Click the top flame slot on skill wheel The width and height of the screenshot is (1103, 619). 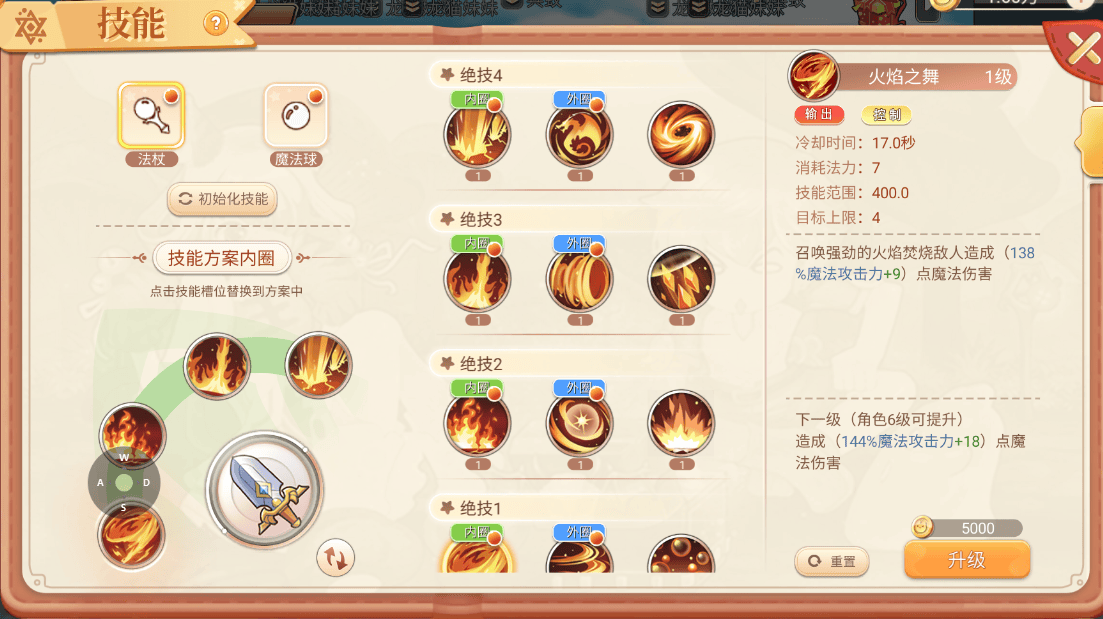point(217,366)
